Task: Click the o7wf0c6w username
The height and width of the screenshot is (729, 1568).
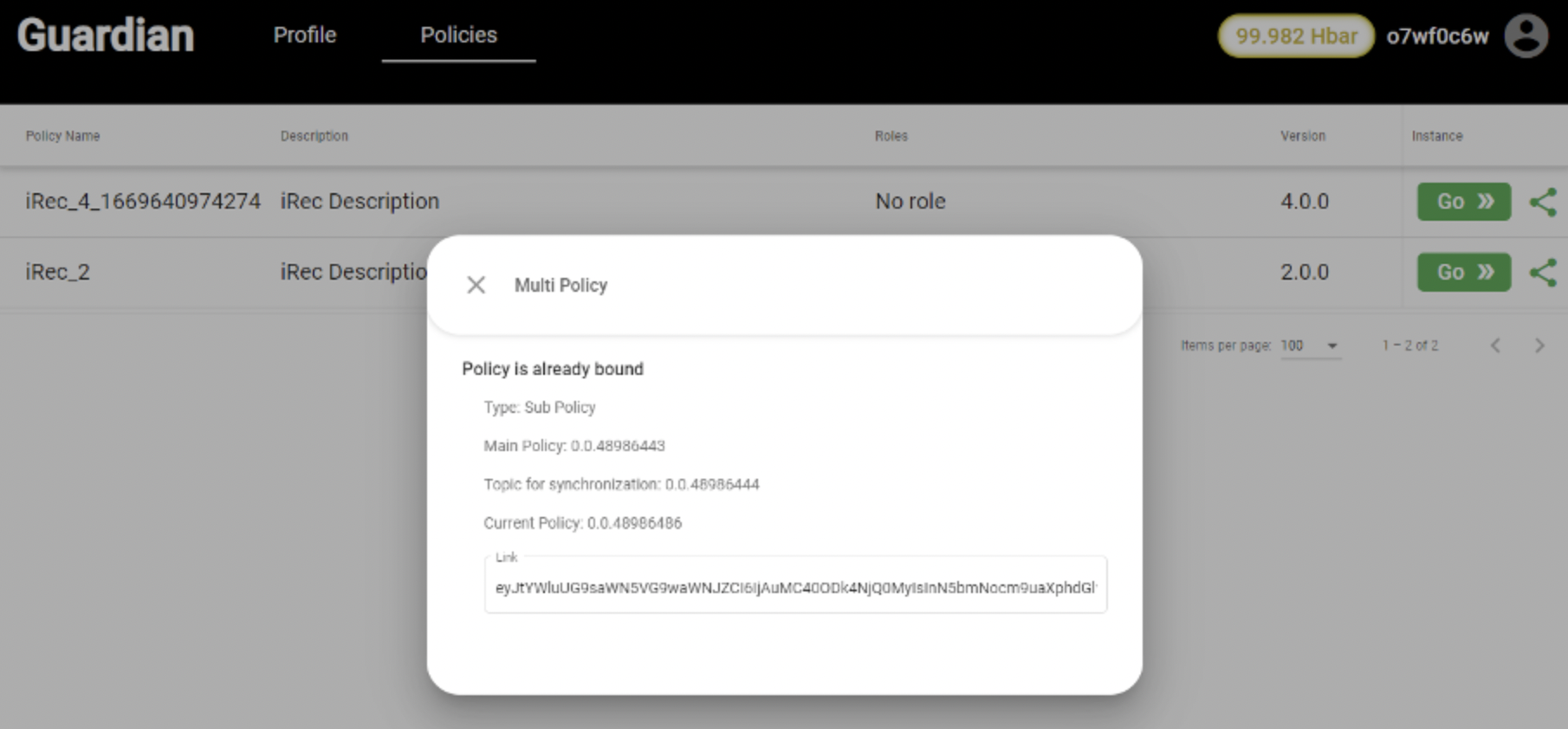Action: tap(1437, 36)
